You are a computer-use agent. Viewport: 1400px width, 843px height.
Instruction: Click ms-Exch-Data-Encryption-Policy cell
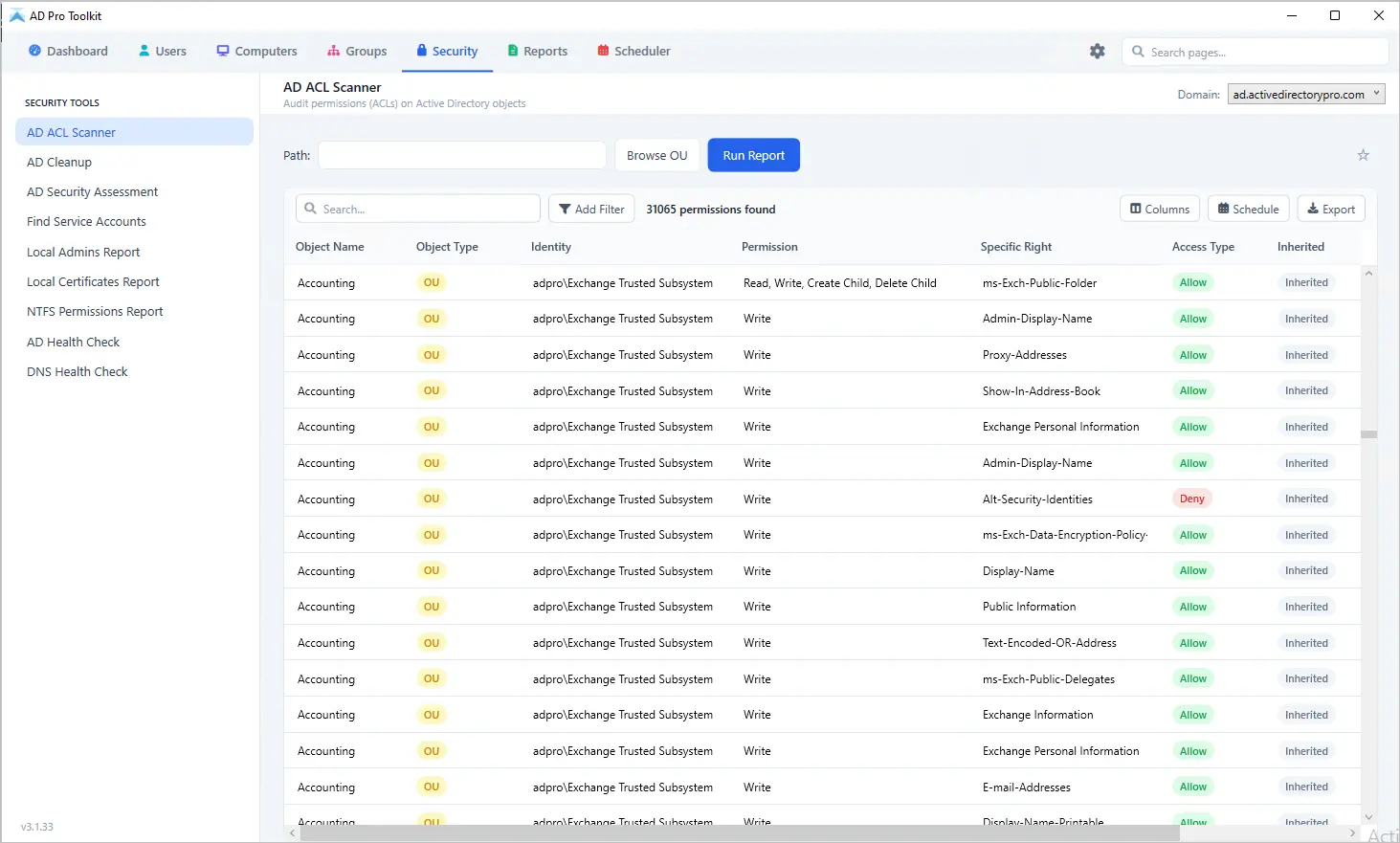[1065, 535]
